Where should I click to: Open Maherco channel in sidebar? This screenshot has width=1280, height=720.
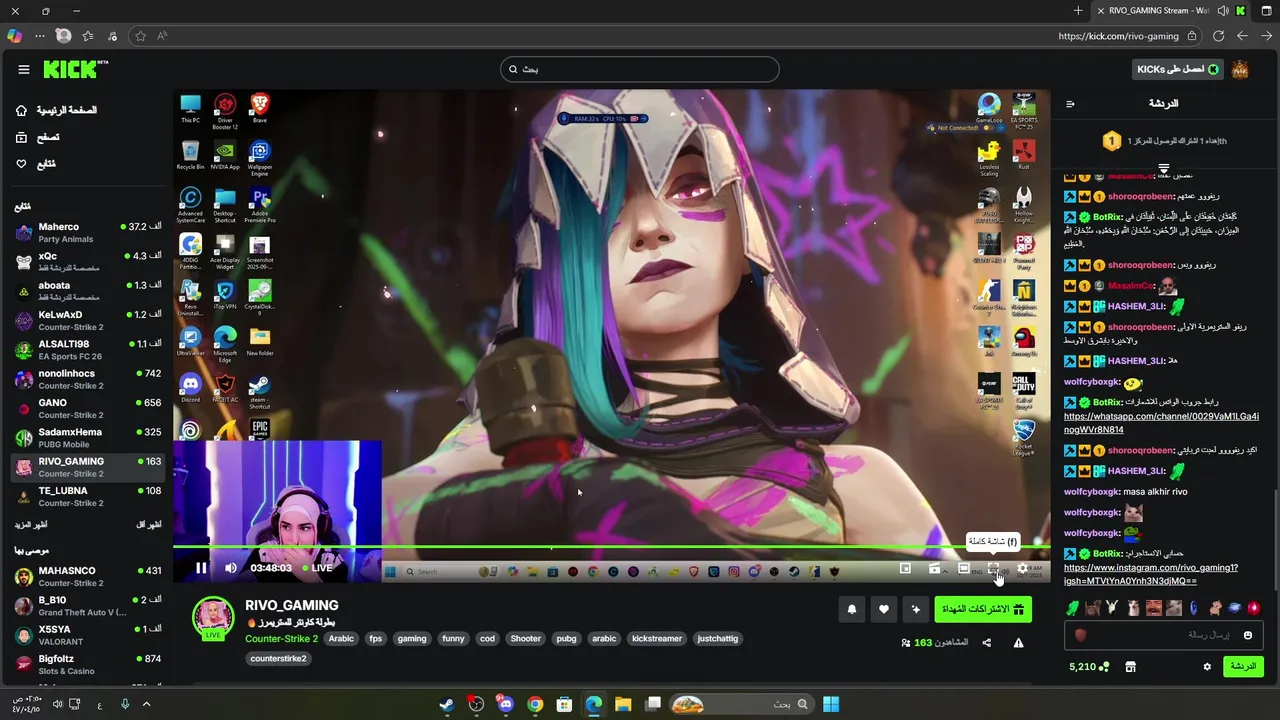click(x=88, y=233)
